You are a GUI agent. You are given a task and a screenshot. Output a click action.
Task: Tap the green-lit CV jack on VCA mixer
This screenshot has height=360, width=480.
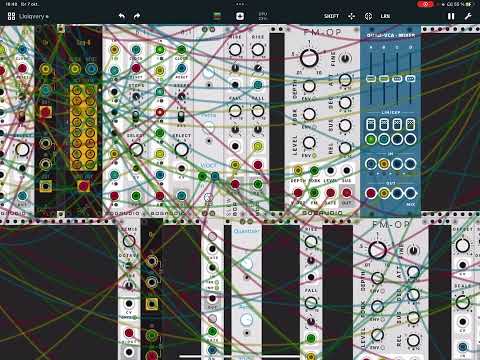pos(371,139)
